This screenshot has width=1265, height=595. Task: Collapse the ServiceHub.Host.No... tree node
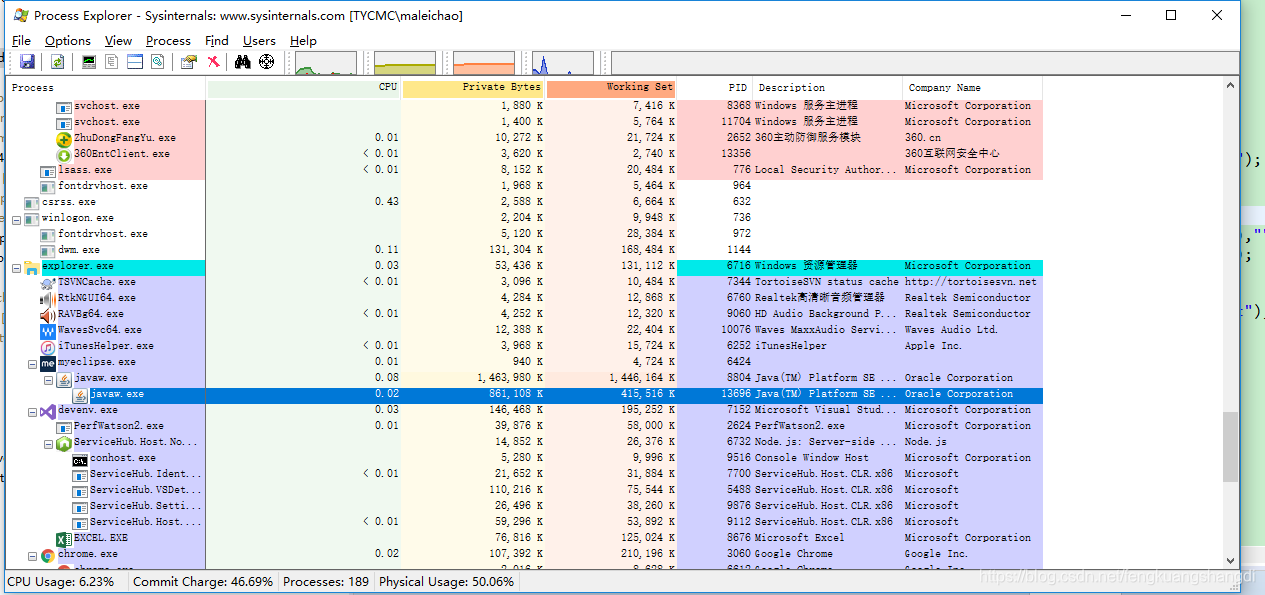click(x=49, y=442)
